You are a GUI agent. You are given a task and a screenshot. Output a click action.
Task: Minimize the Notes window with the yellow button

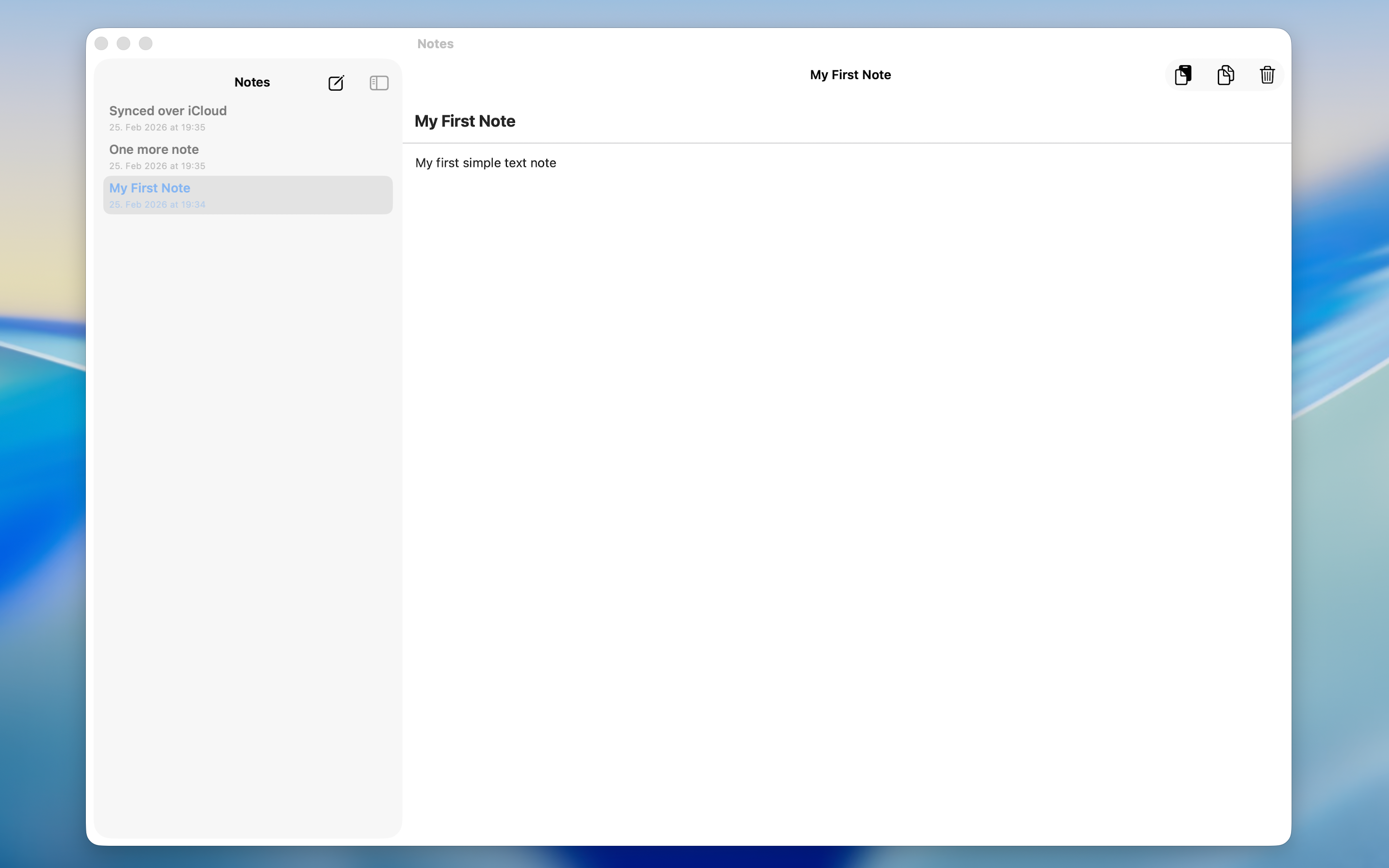tap(123, 42)
